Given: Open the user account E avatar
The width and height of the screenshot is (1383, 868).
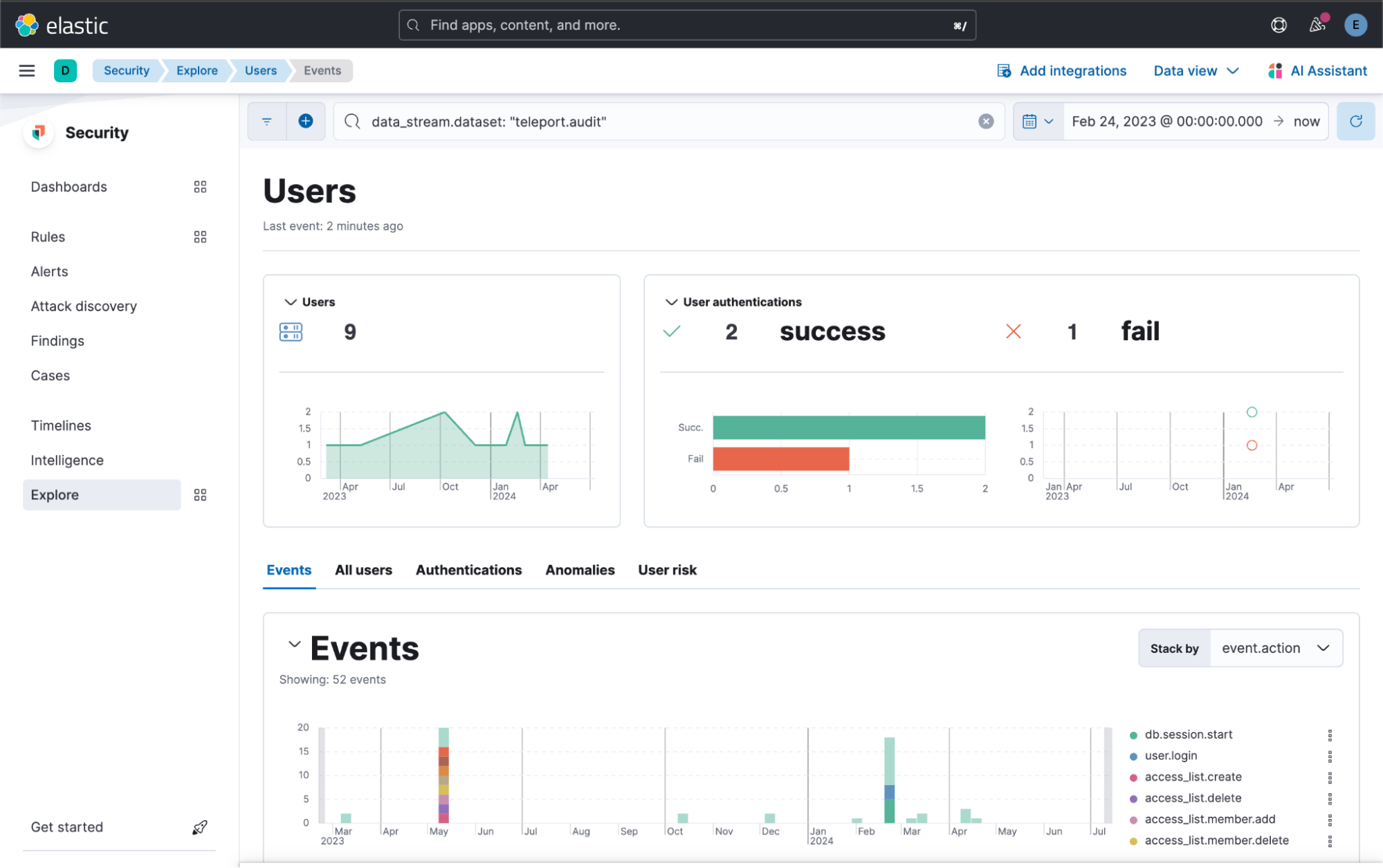Looking at the screenshot, I should (x=1355, y=25).
